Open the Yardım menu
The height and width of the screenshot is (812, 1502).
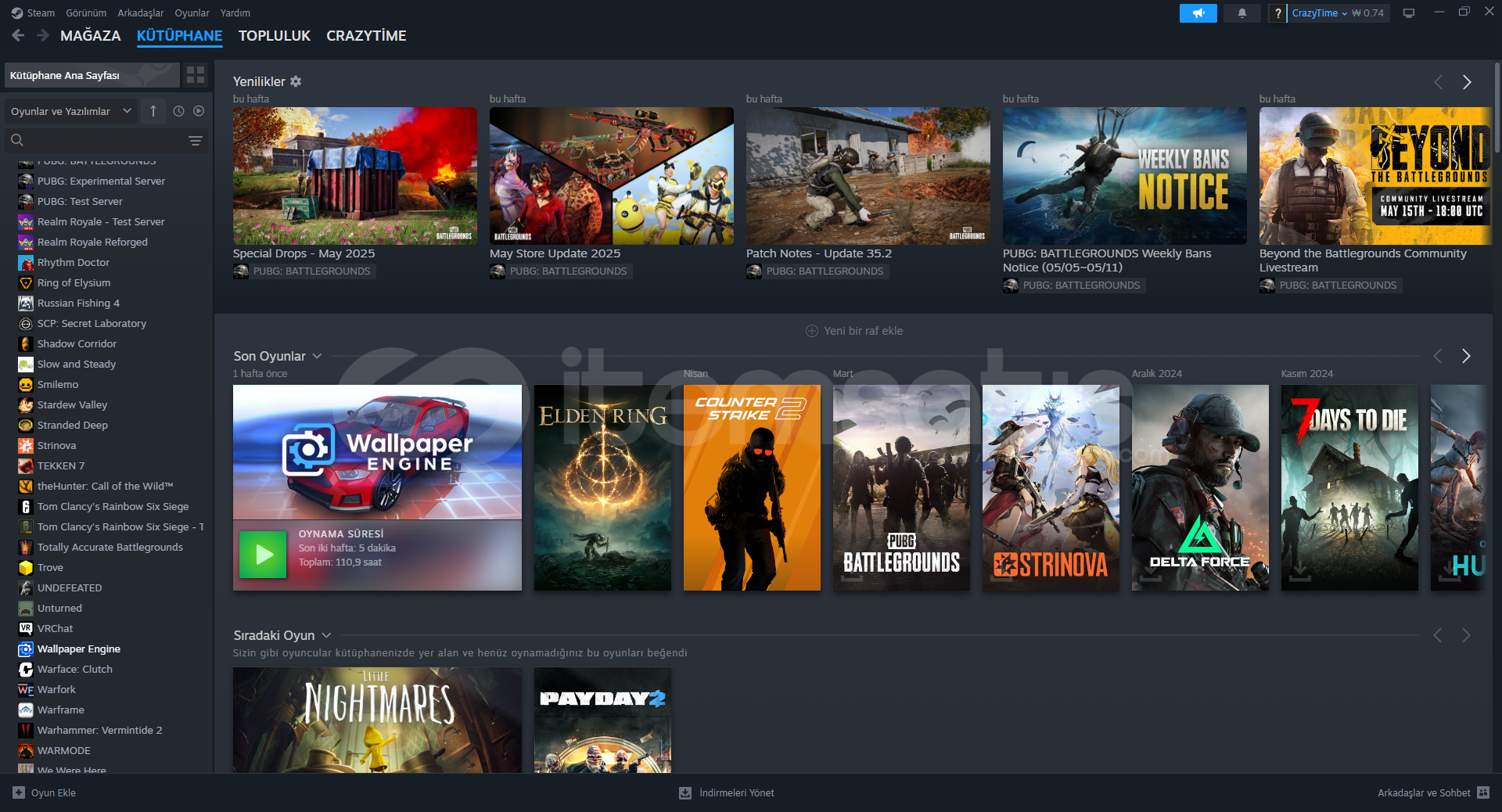235,13
